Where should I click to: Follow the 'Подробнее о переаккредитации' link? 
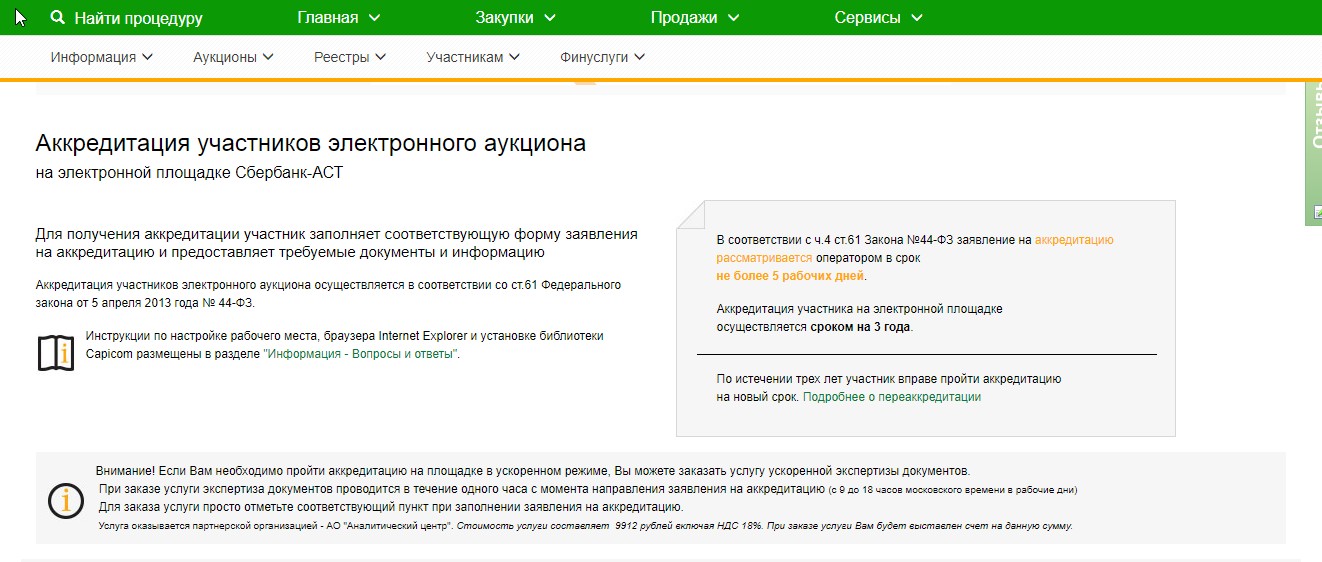click(x=891, y=397)
